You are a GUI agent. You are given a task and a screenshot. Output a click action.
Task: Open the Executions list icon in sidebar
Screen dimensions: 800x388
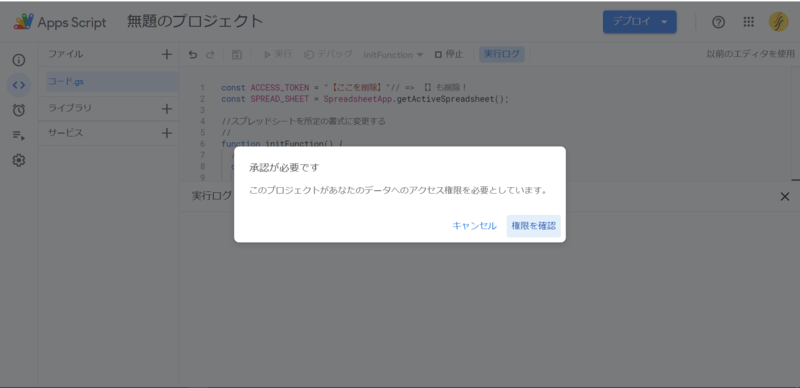click(x=19, y=135)
